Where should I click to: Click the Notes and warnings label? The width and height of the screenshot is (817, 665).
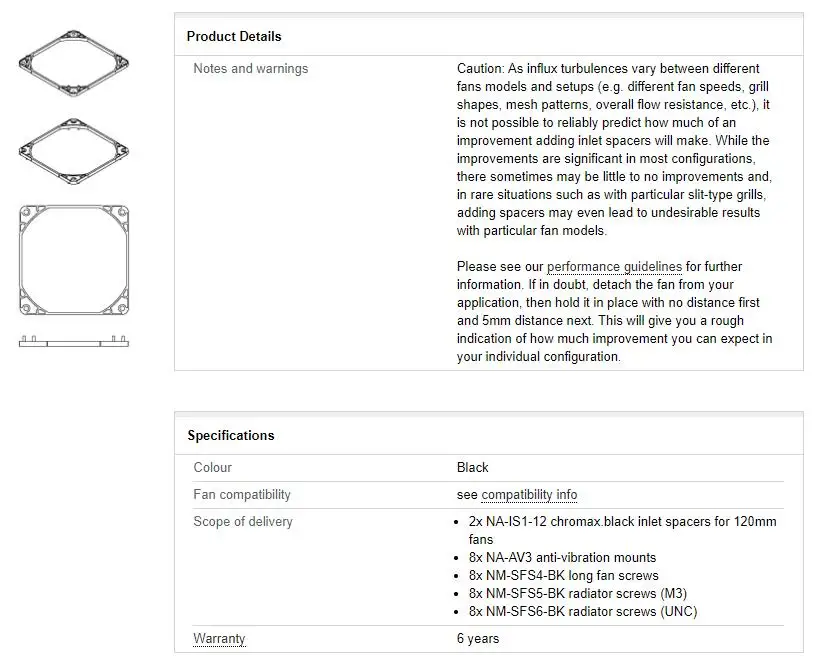click(251, 69)
